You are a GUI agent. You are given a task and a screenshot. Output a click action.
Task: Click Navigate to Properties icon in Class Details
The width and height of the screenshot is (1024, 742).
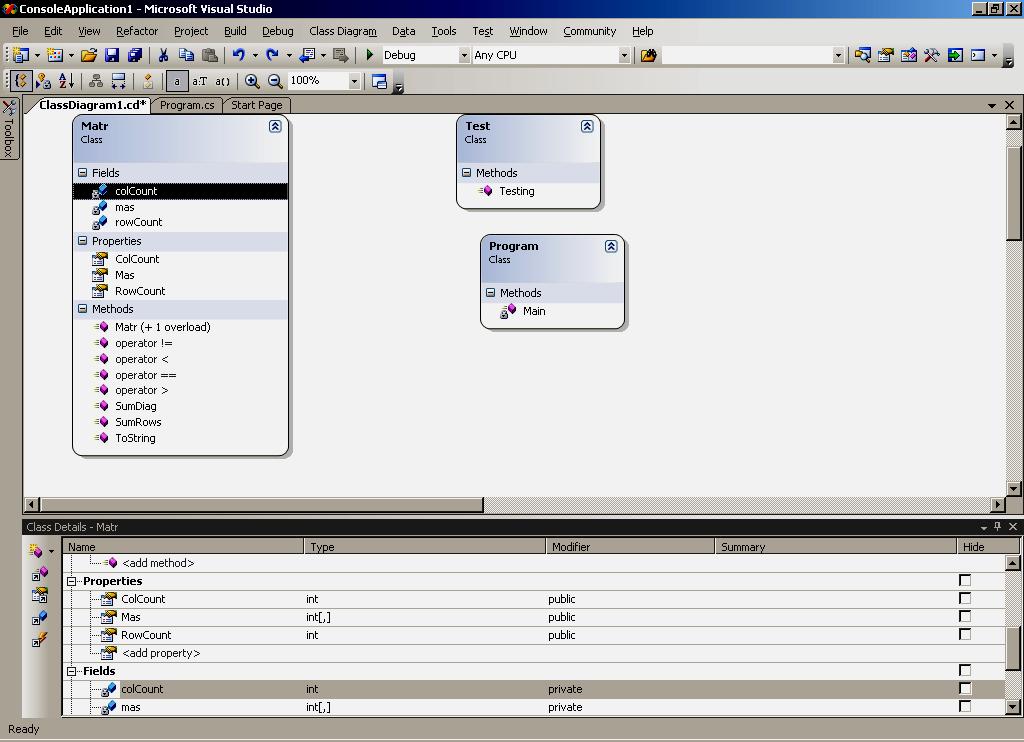click(40, 595)
